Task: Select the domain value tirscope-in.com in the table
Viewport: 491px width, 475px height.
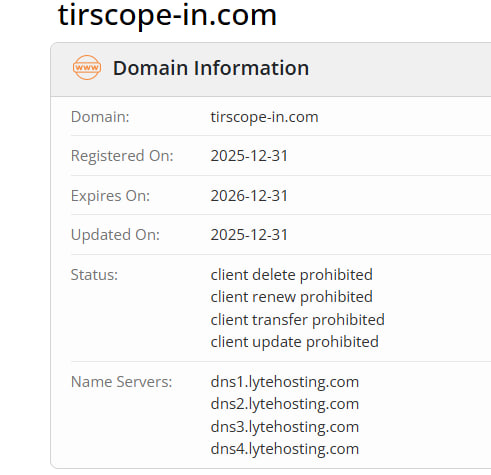Action: [264, 117]
